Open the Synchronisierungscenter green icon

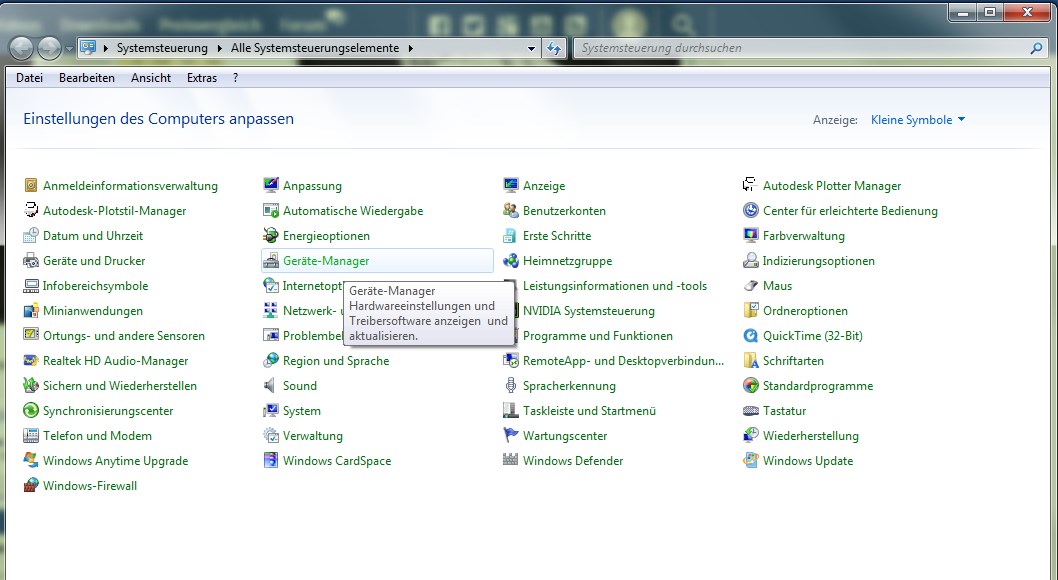point(30,411)
